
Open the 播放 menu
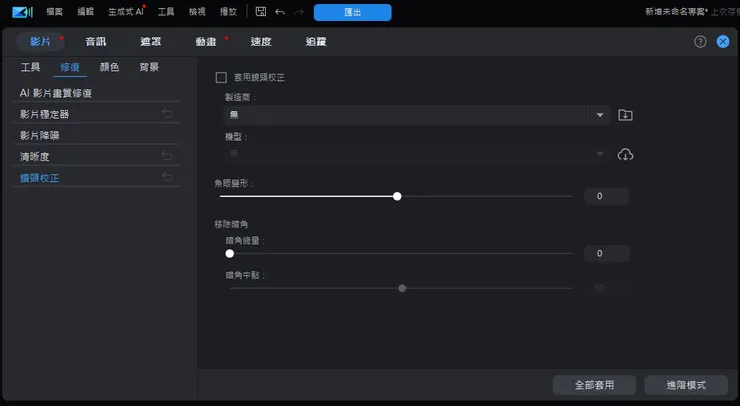(228, 12)
